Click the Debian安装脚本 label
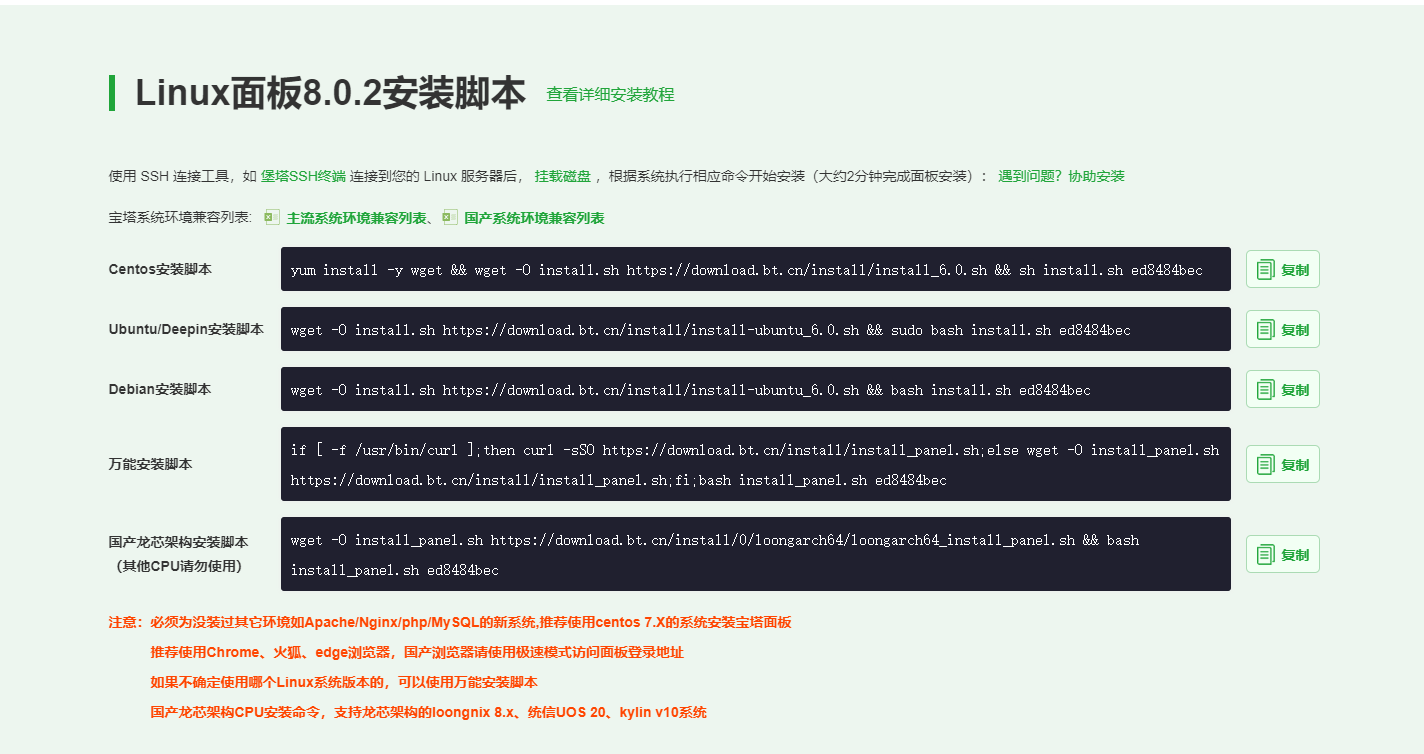Viewport: 1424px width, 754px height. (160, 389)
